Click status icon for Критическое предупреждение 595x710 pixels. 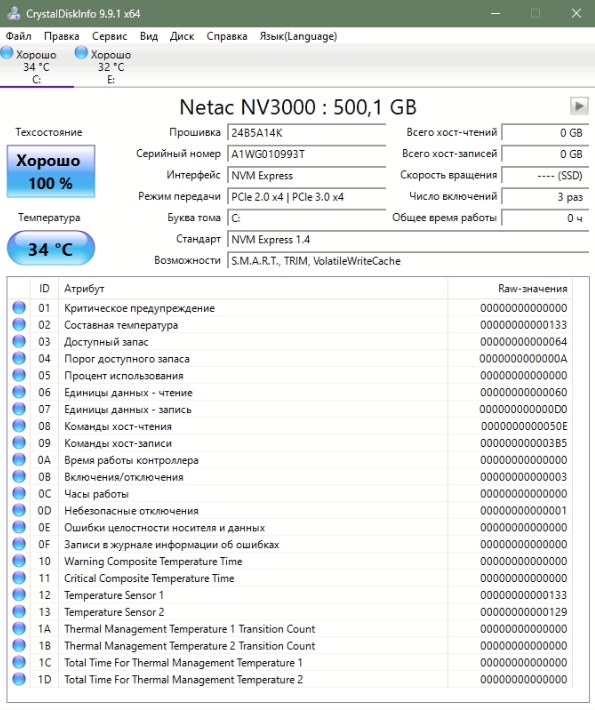click(19, 307)
